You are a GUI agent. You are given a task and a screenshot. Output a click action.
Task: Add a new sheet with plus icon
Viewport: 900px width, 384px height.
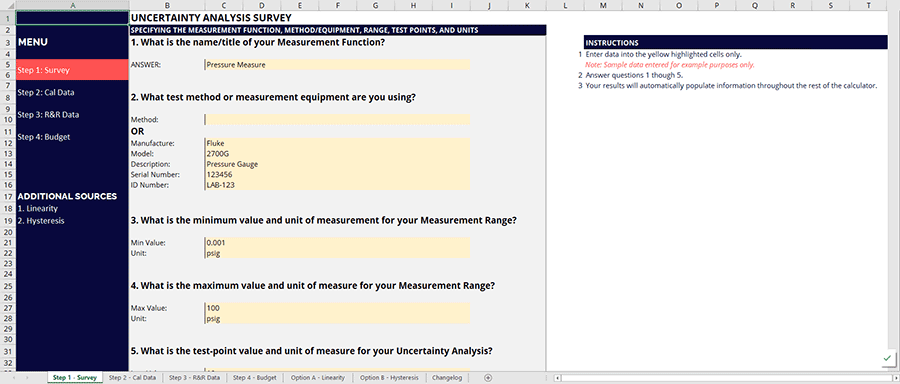(x=488, y=378)
